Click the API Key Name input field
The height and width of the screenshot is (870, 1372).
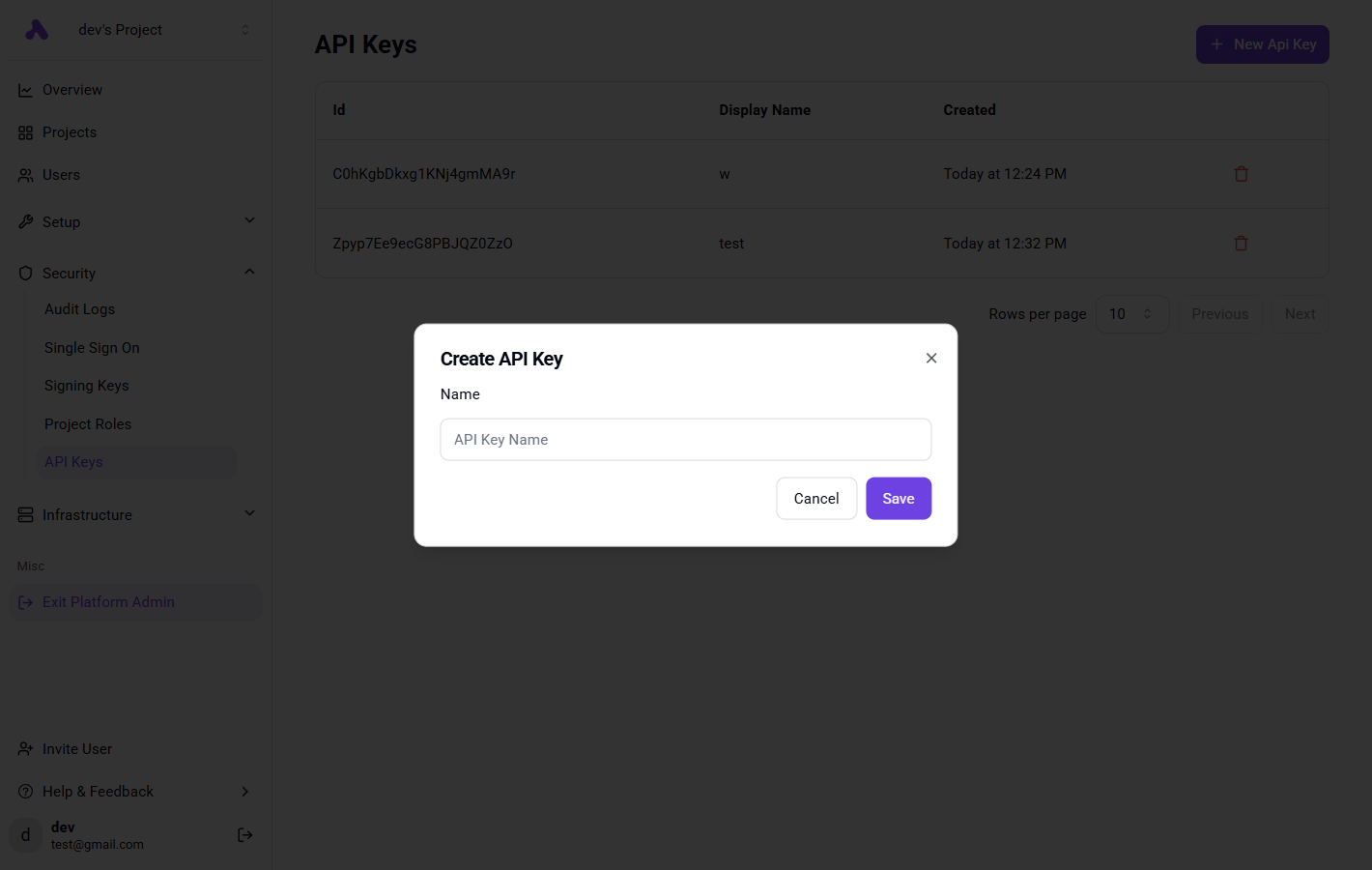click(x=685, y=439)
